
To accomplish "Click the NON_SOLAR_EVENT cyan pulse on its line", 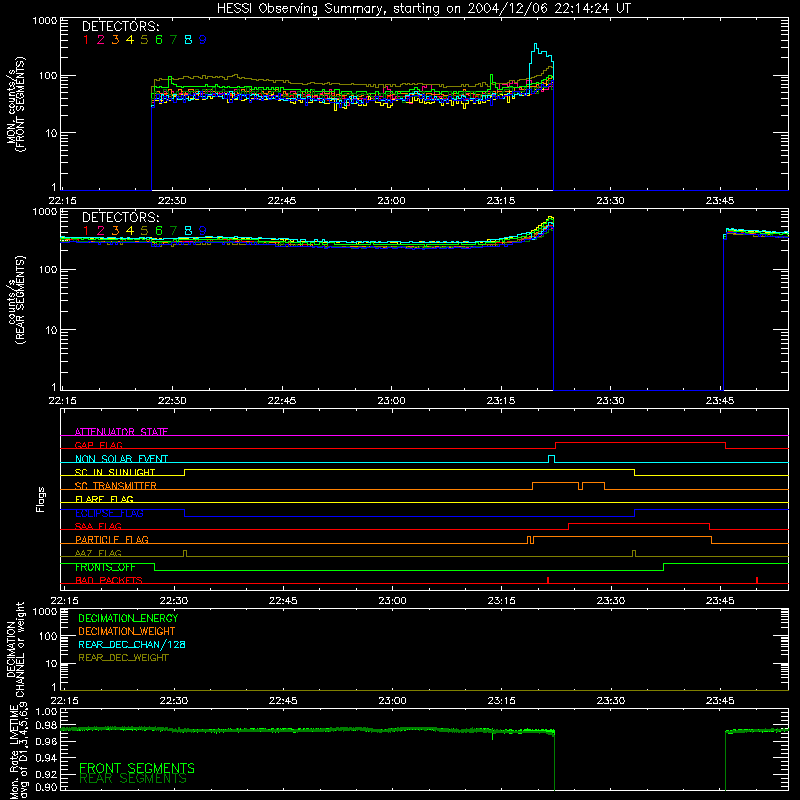I will (x=551, y=459).
